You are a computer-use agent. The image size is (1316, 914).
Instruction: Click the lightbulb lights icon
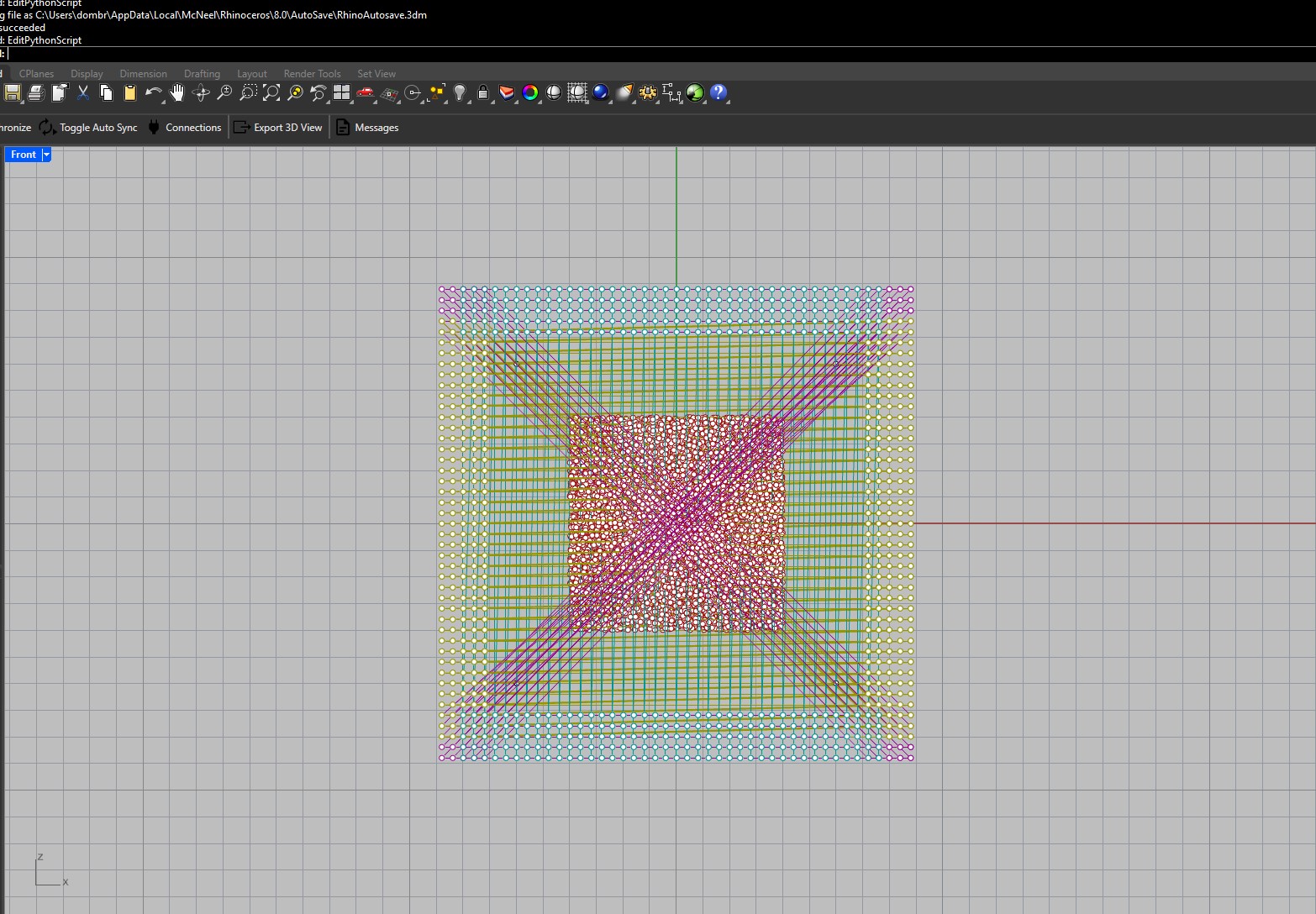(459, 93)
